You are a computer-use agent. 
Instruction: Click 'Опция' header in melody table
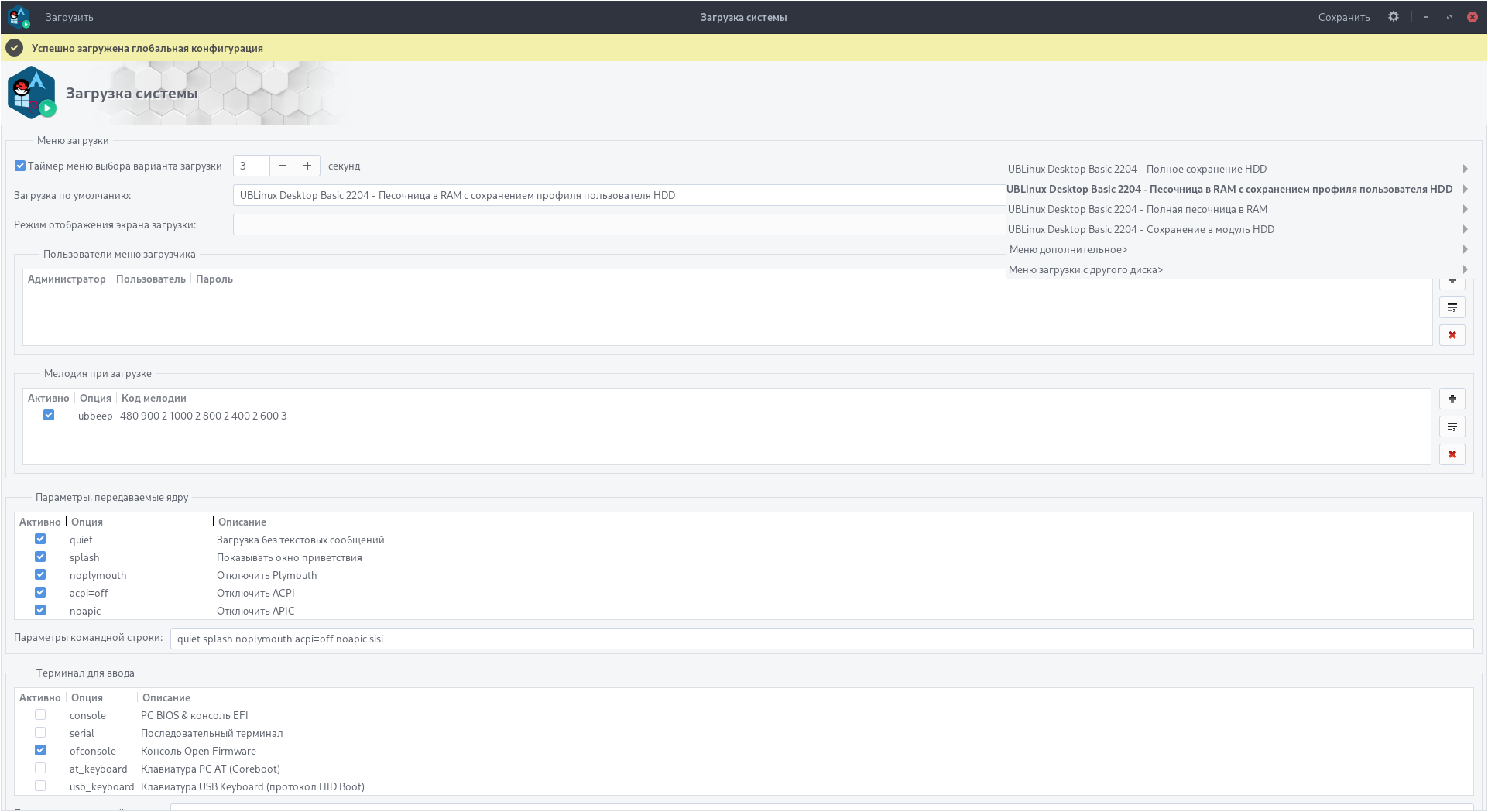click(95, 398)
